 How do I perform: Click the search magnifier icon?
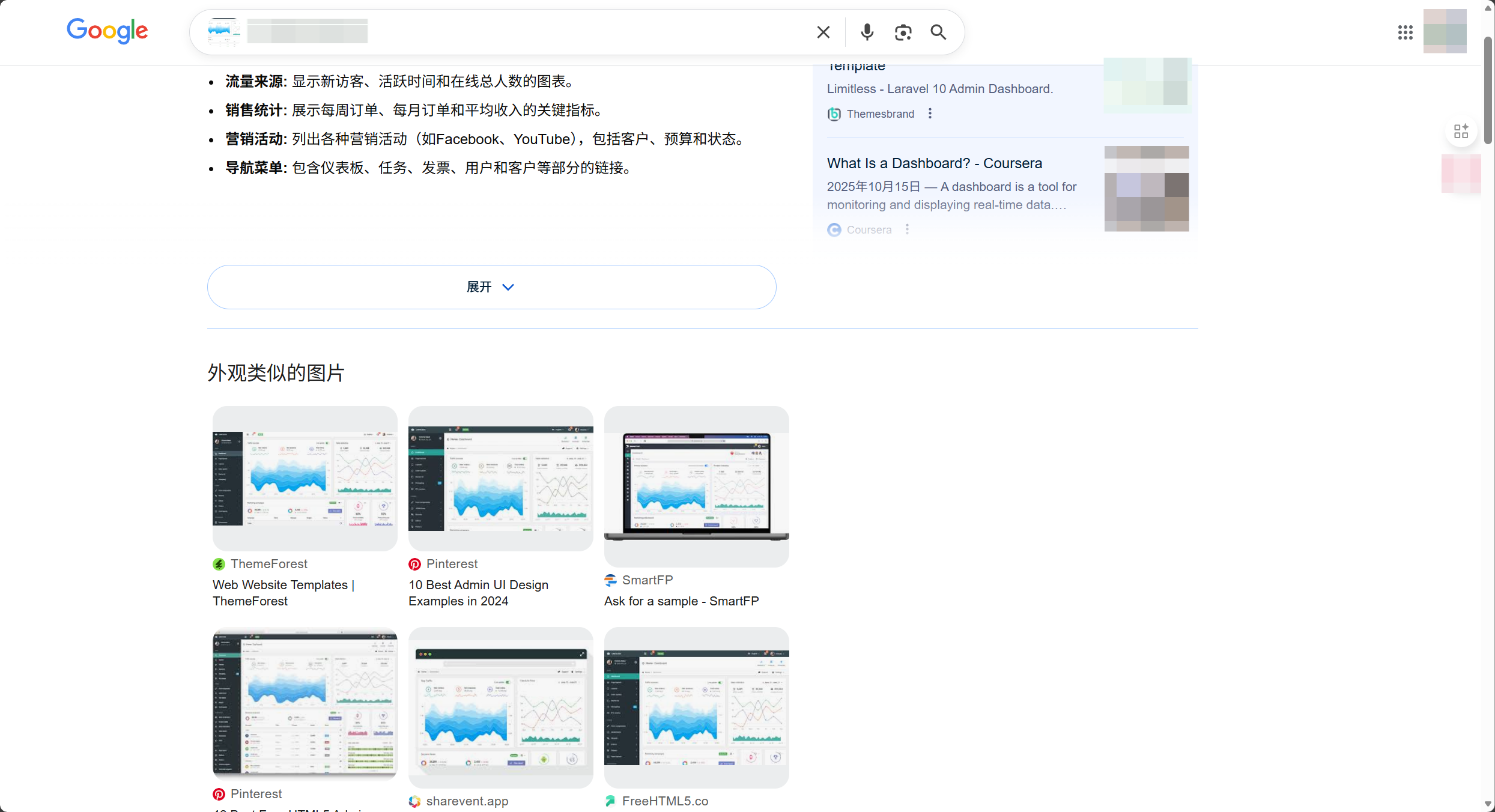pyautogui.click(x=938, y=32)
